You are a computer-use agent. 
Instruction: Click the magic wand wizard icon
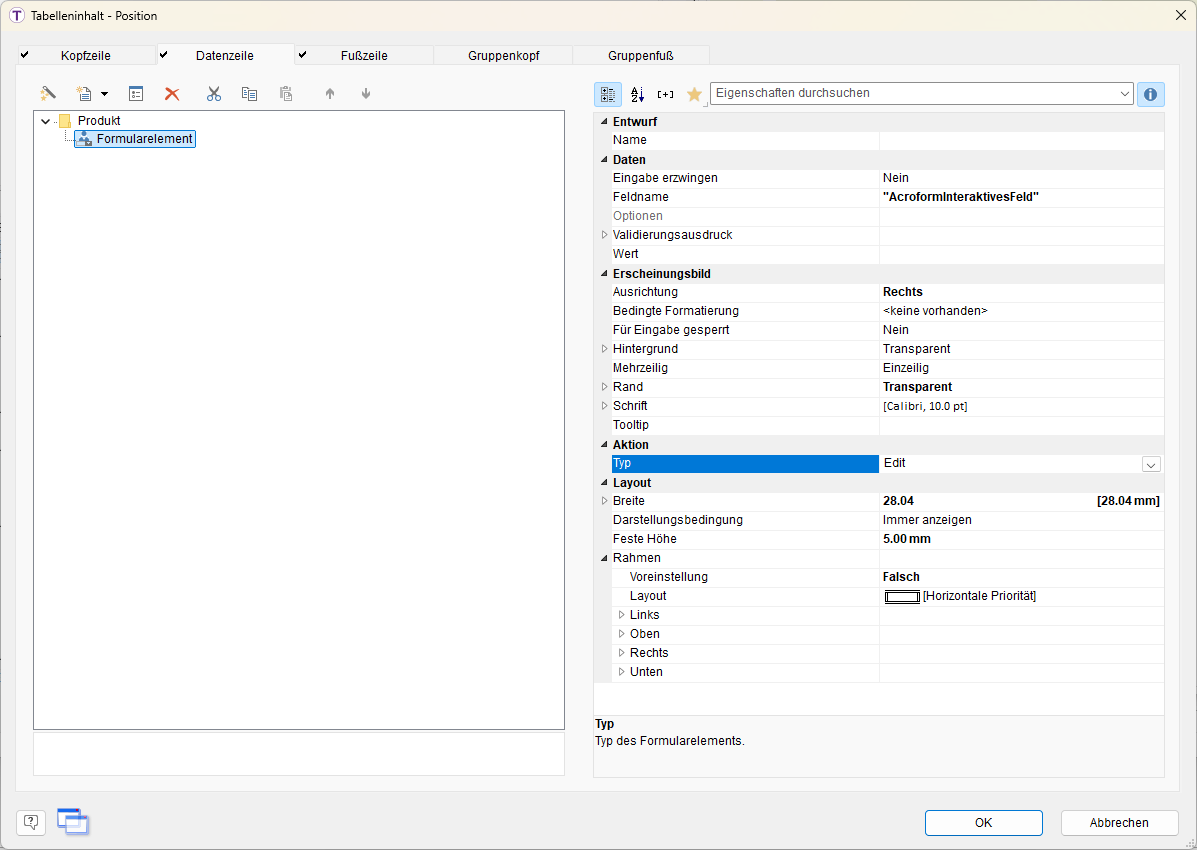(x=48, y=93)
